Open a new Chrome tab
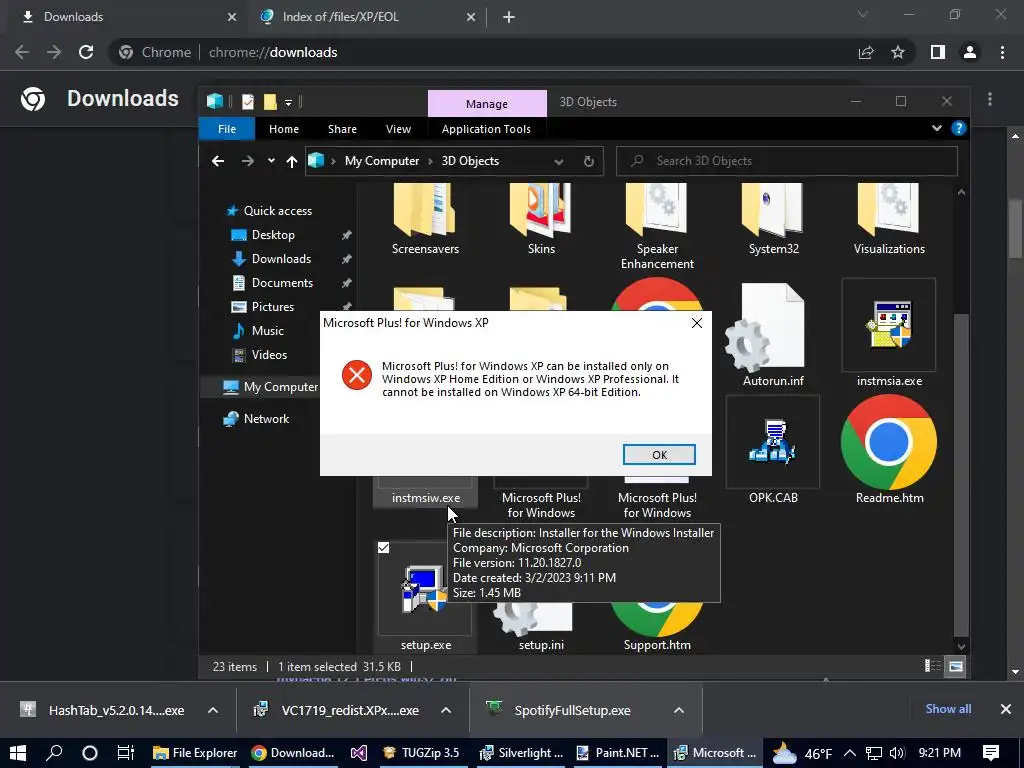Image resolution: width=1024 pixels, height=768 pixels. (509, 17)
